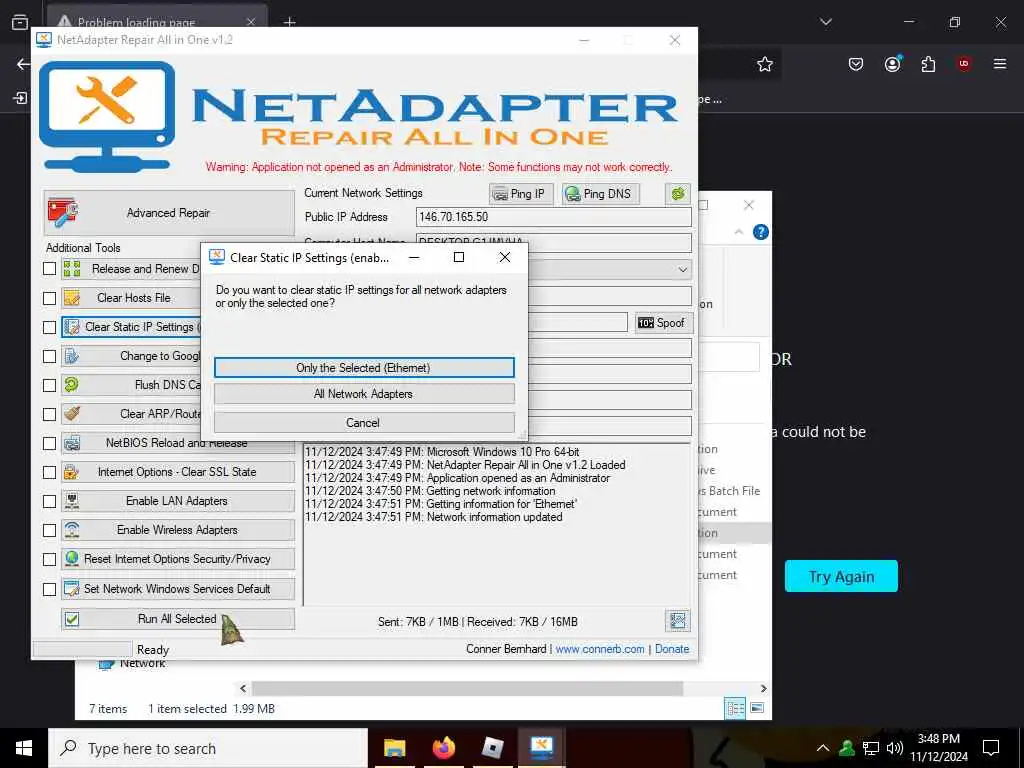Click the log export icon beside traffic stats
This screenshot has width=1024, height=768.
(678, 621)
